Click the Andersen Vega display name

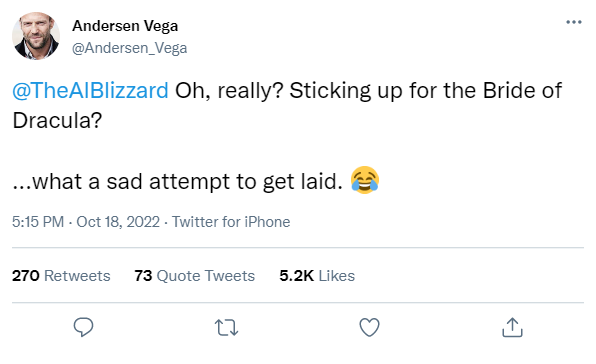click(x=125, y=26)
